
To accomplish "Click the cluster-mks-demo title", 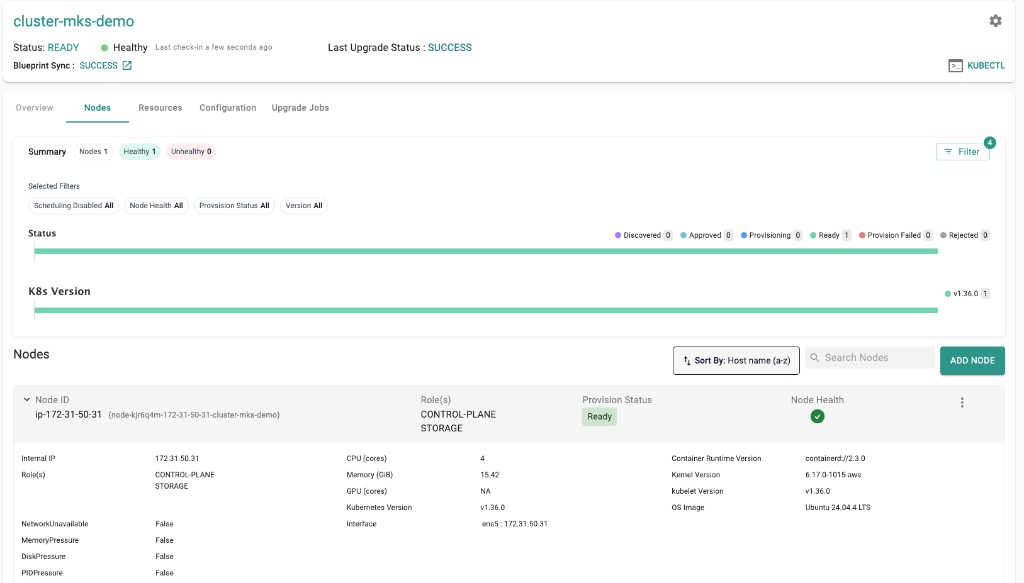I will 74,21.
